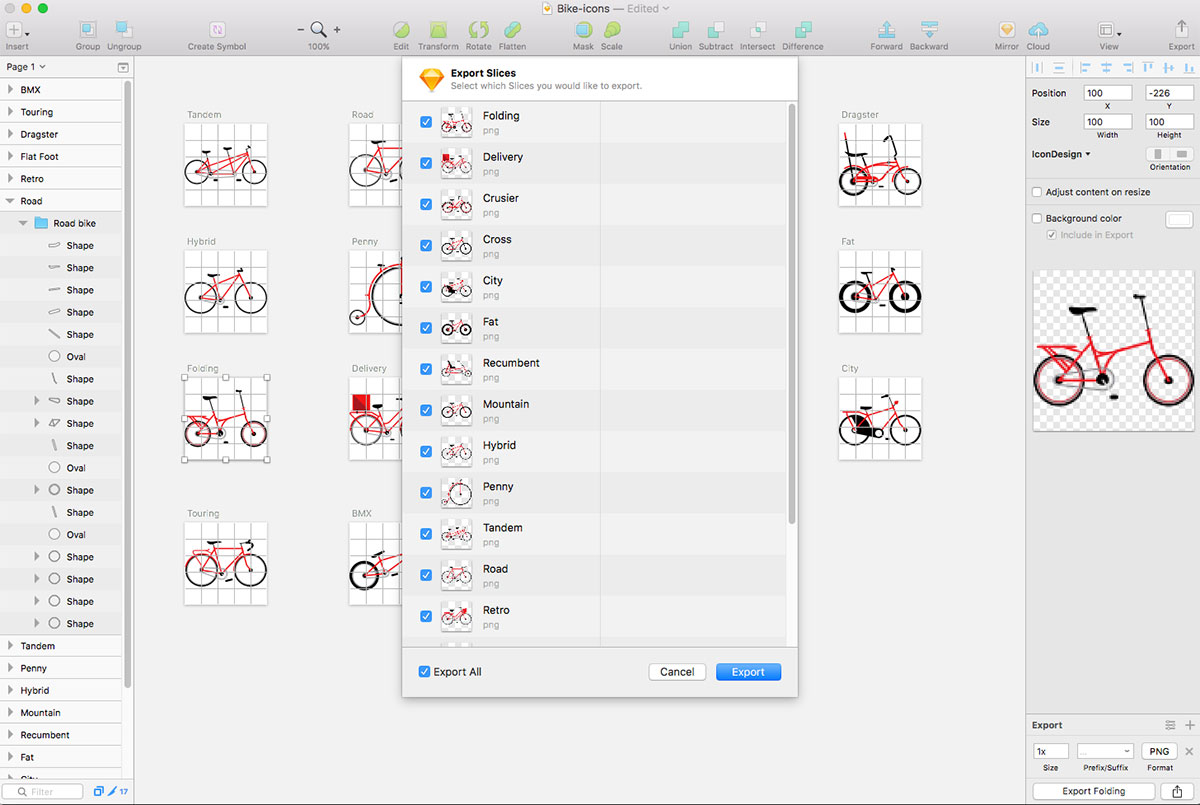
Task: Open the Cloud upload icon
Action: [1038, 30]
